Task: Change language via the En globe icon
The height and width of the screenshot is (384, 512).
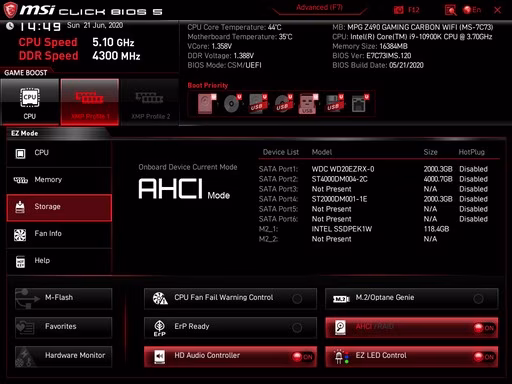Action: 472,10
